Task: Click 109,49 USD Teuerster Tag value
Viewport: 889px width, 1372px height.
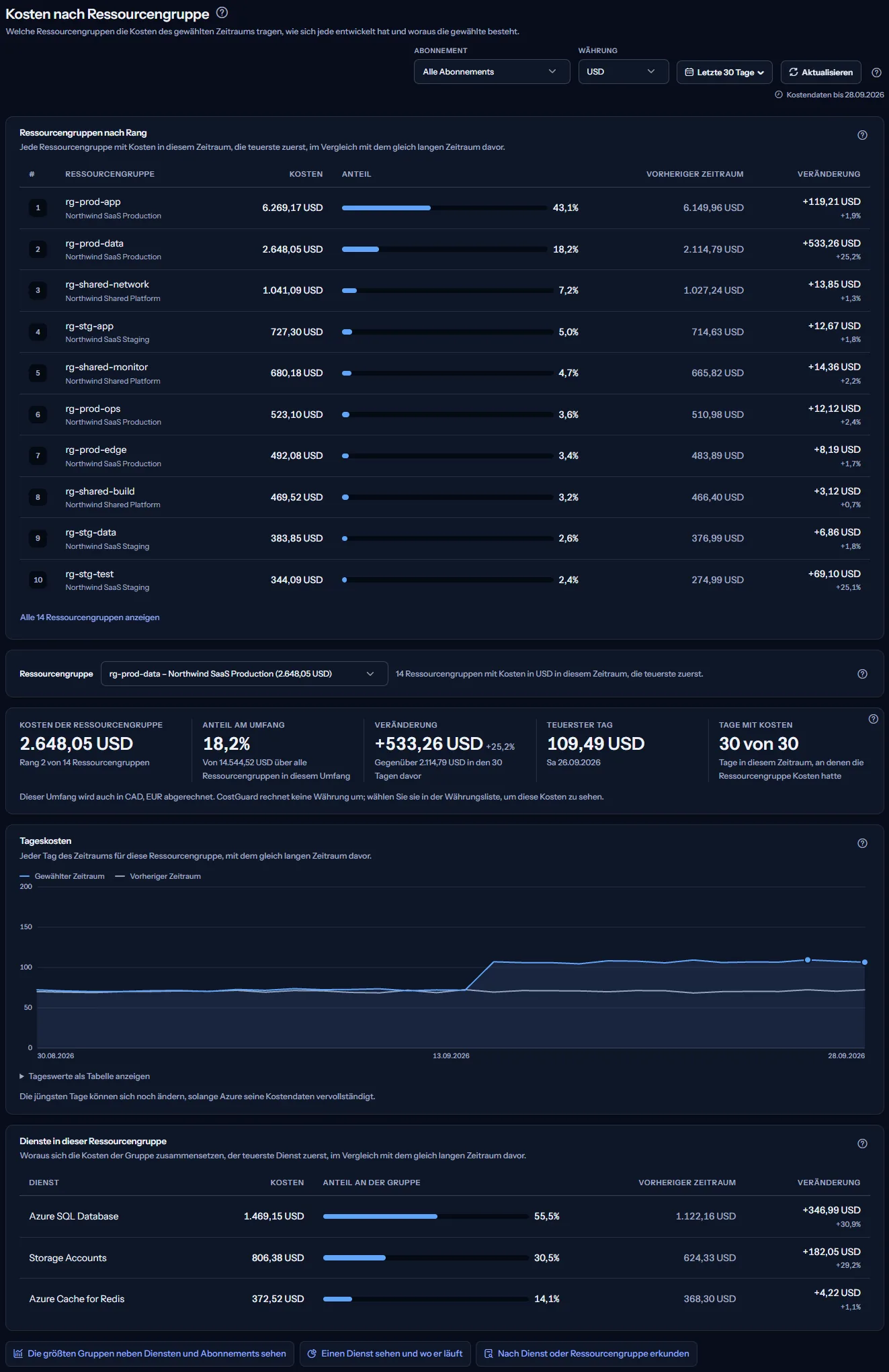Action: (x=596, y=744)
